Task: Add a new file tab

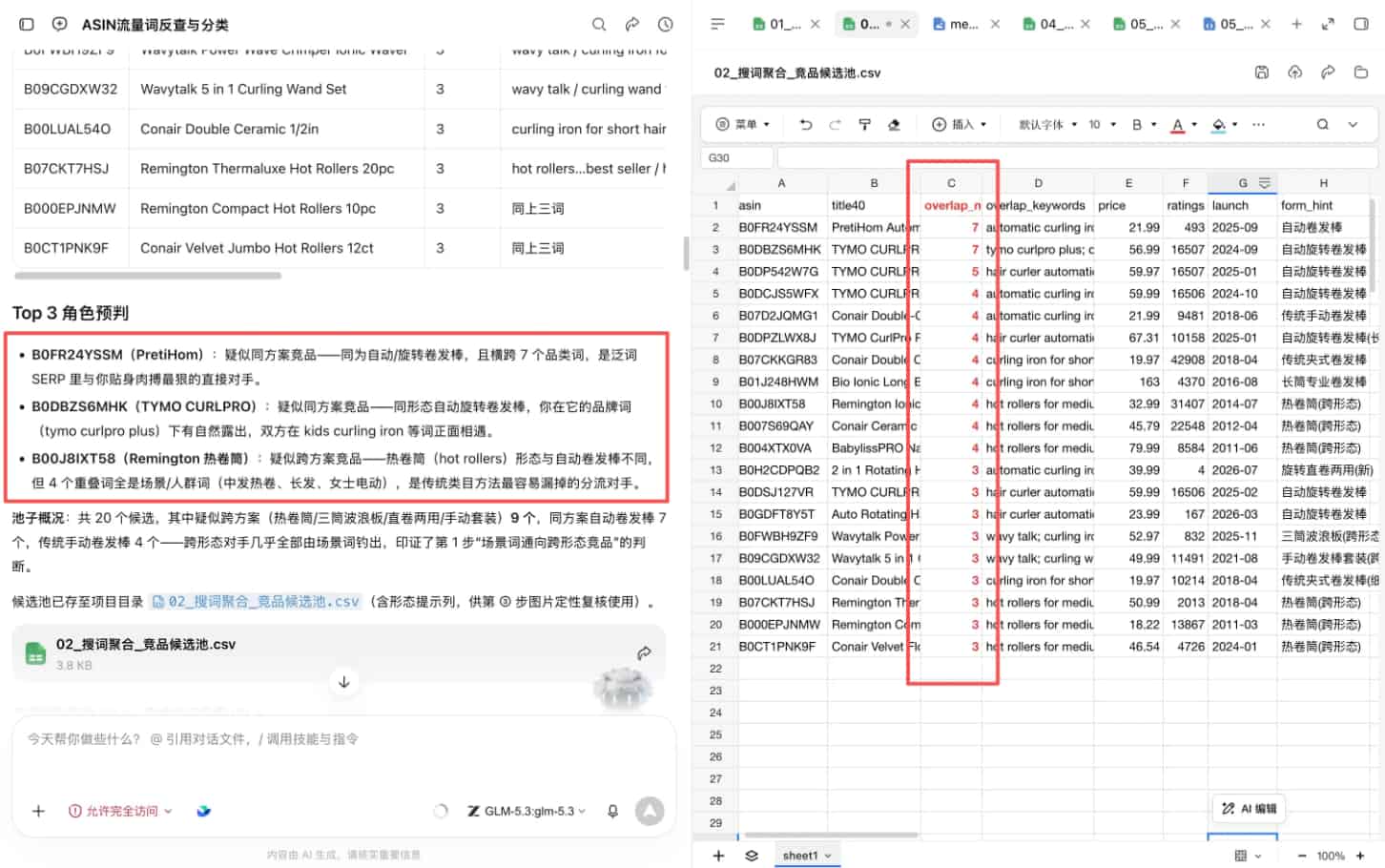Action: tap(1296, 24)
